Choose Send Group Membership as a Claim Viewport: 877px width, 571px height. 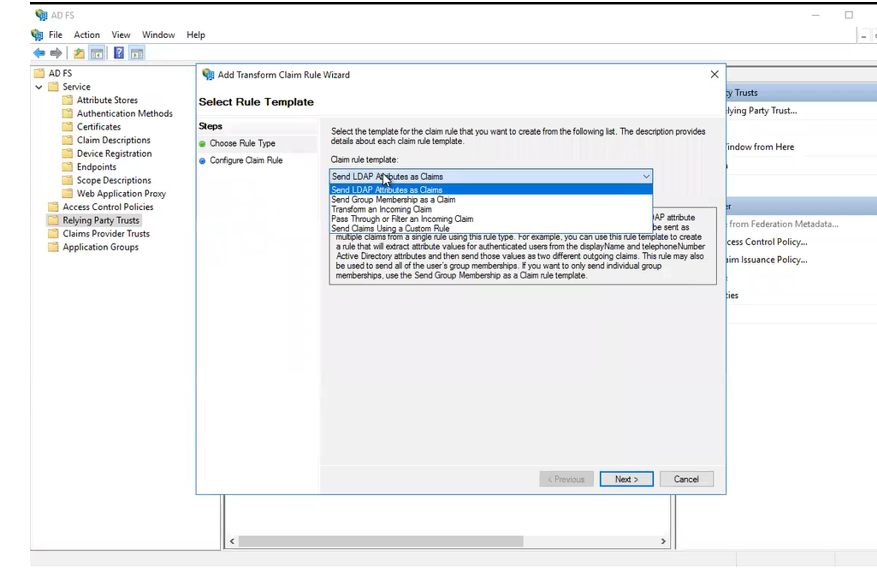click(393, 200)
